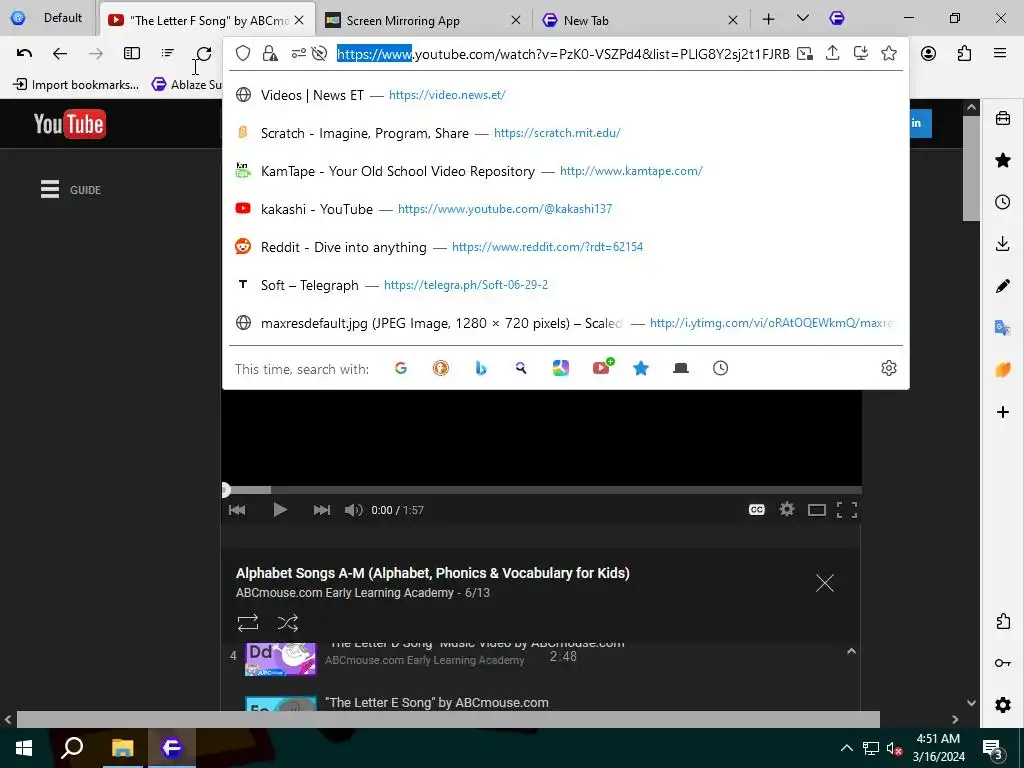This screenshot has width=1024, height=768.
Task: Search this time with Google
Action: click(401, 368)
